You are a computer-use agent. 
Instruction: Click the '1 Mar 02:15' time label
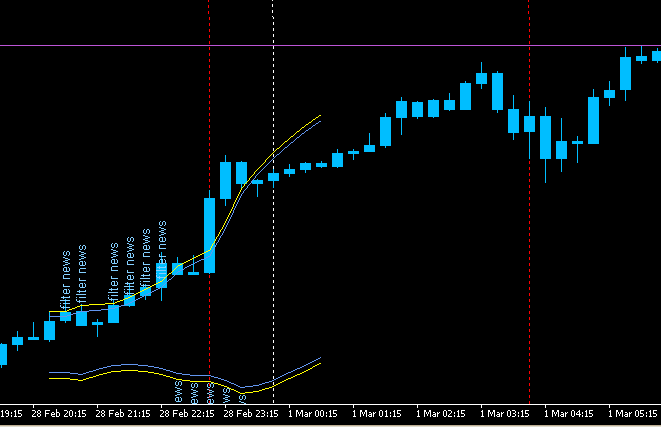pos(441,414)
